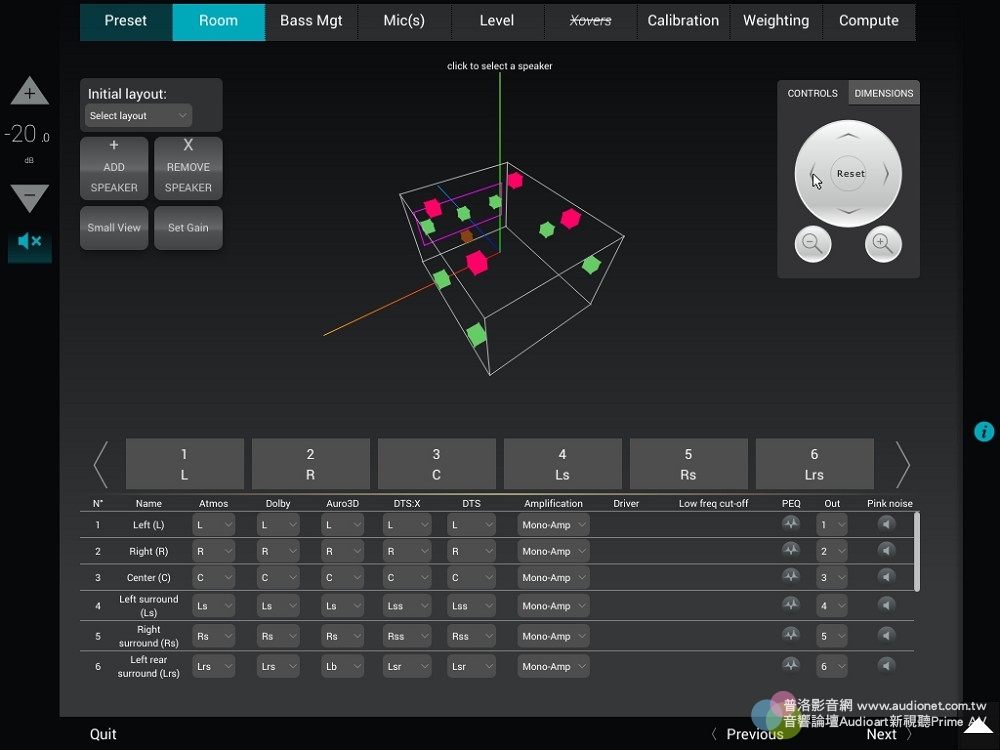The height and width of the screenshot is (750, 1000).
Task: Switch to the Bass Mgt tab
Action: 311,21
